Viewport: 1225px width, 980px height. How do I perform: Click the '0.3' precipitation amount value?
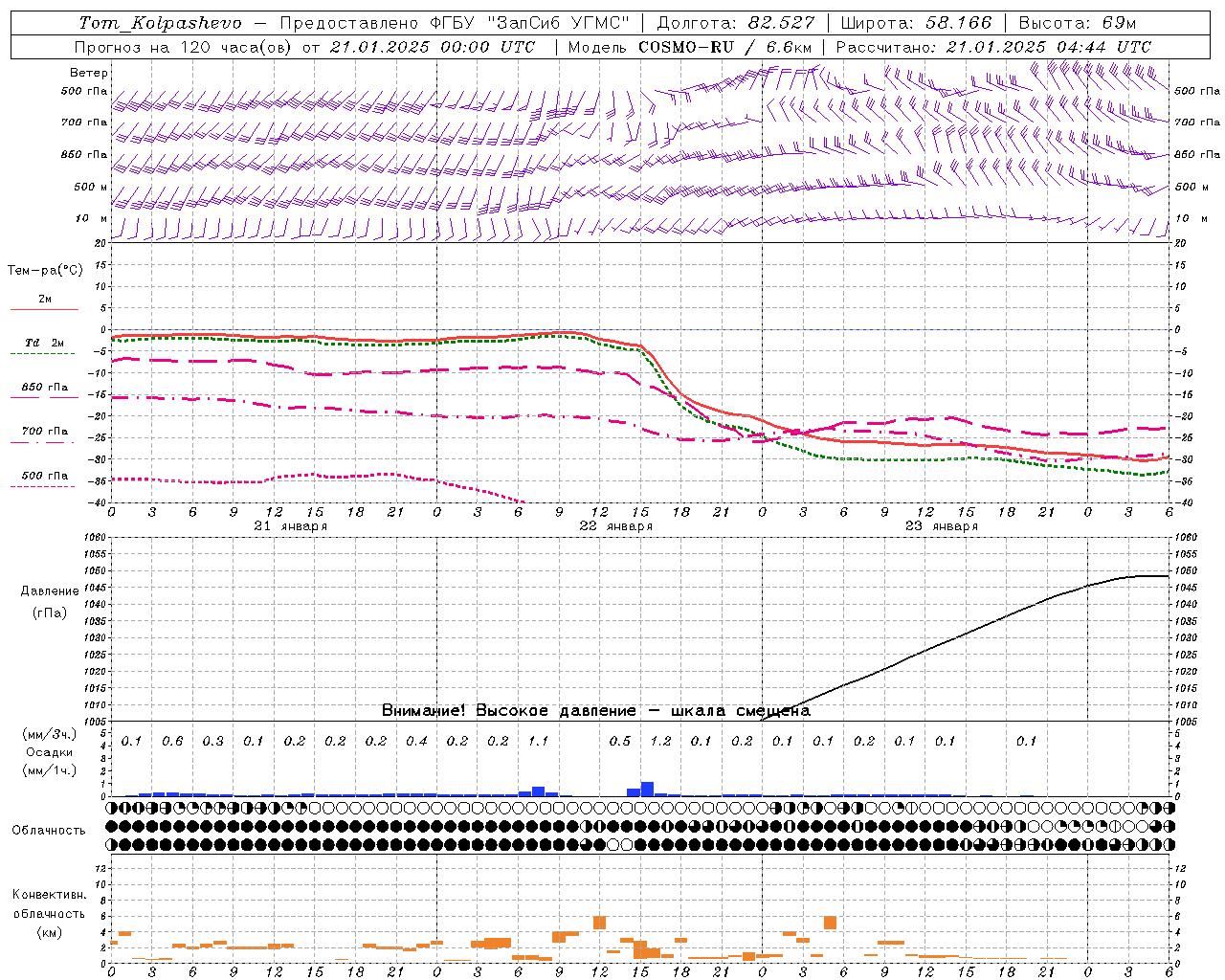coord(212,741)
